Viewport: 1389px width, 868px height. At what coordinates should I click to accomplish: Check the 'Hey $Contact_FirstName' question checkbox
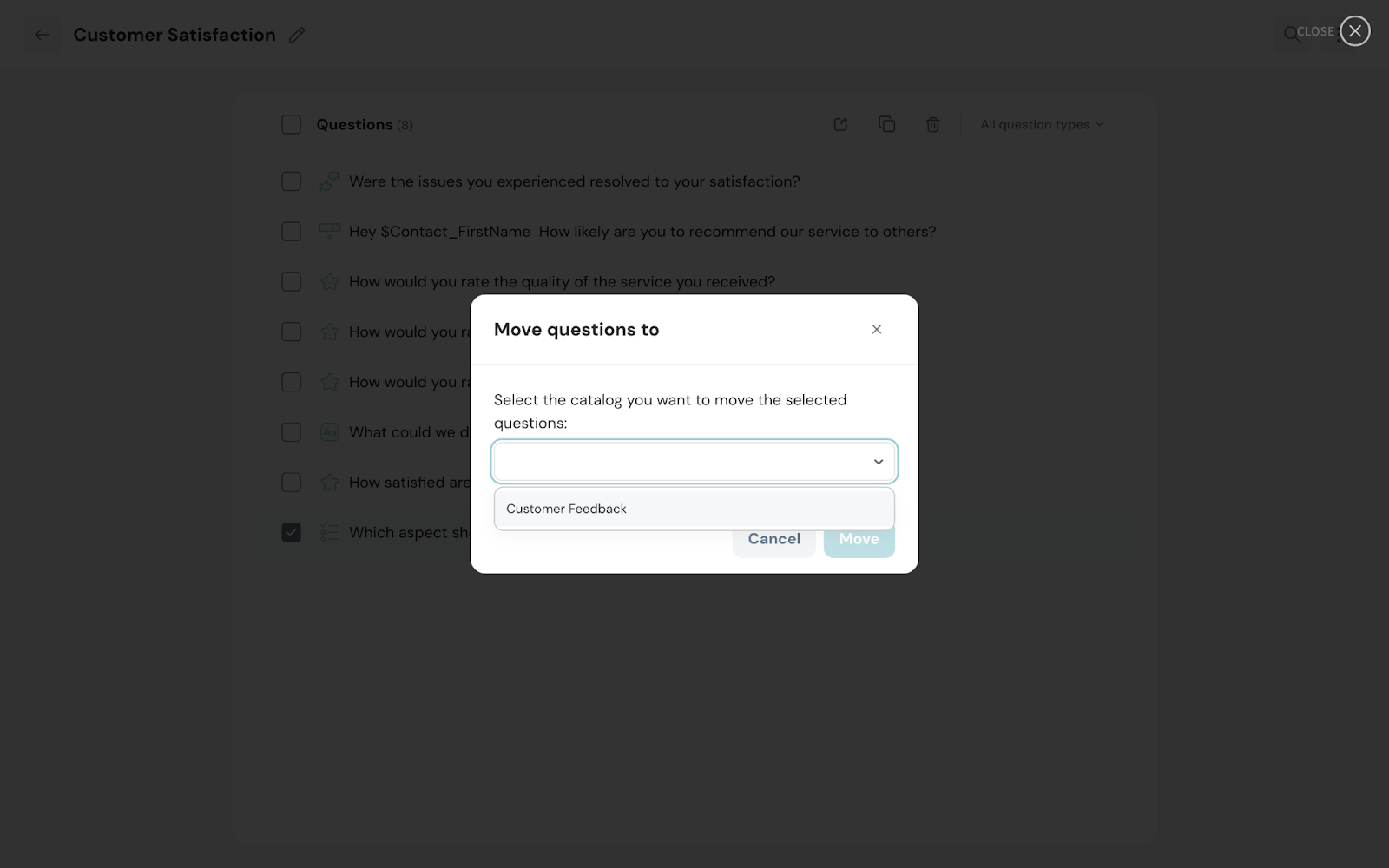tap(292, 232)
